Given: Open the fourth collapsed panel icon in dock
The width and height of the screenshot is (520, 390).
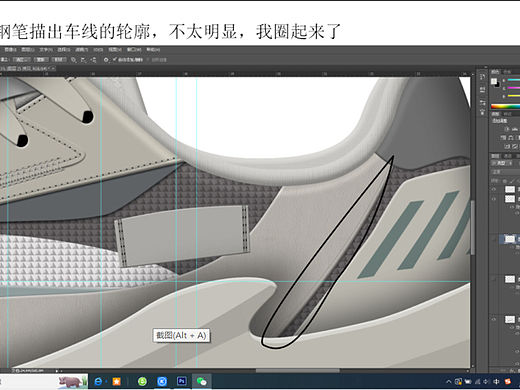Looking at the screenshot, I should point(482,112).
